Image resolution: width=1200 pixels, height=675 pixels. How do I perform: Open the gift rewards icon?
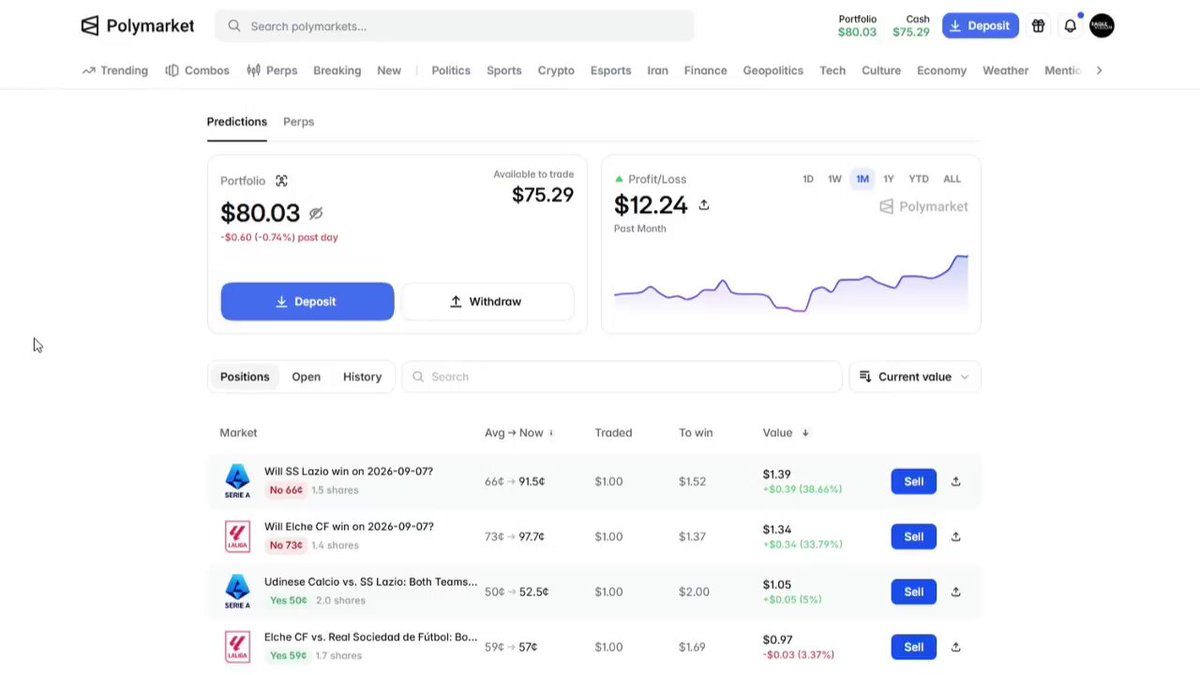click(x=1038, y=26)
